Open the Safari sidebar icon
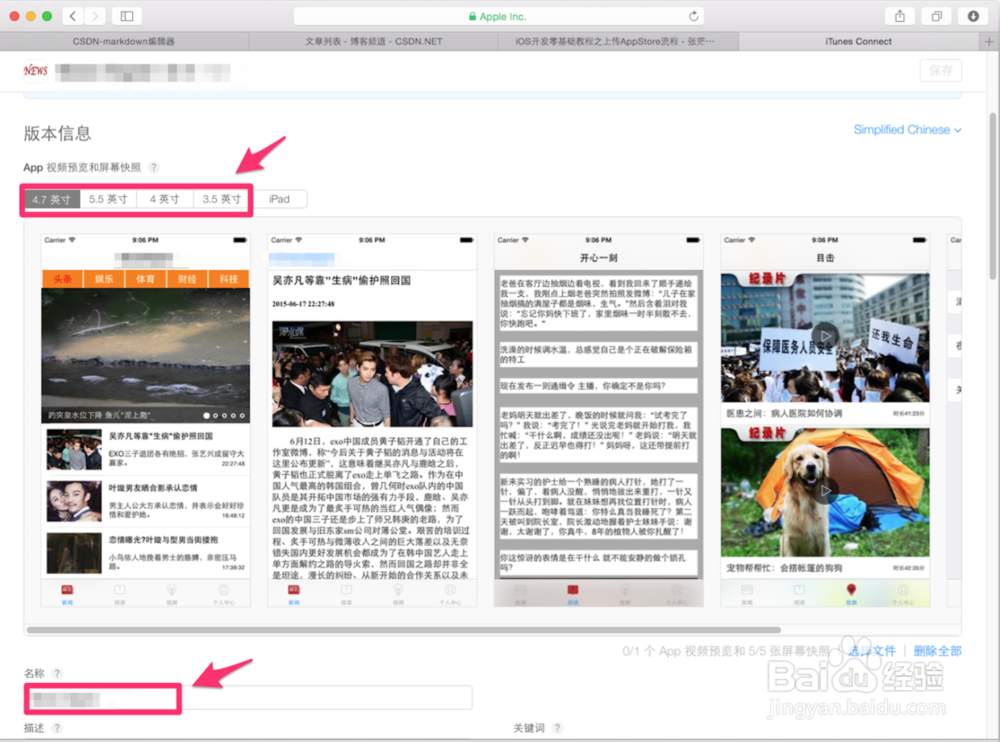Image resolution: width=1000 pixels, height=742 pixels. click(125, 16)
